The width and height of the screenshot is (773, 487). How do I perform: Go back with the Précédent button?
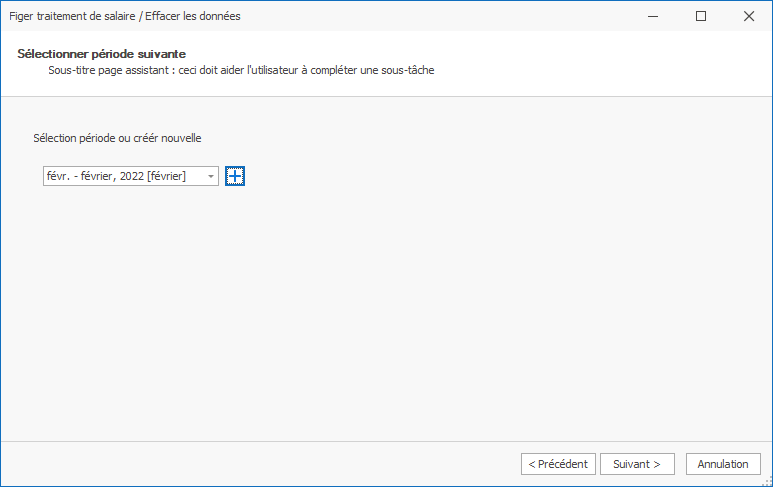click(x=558, y=464)
